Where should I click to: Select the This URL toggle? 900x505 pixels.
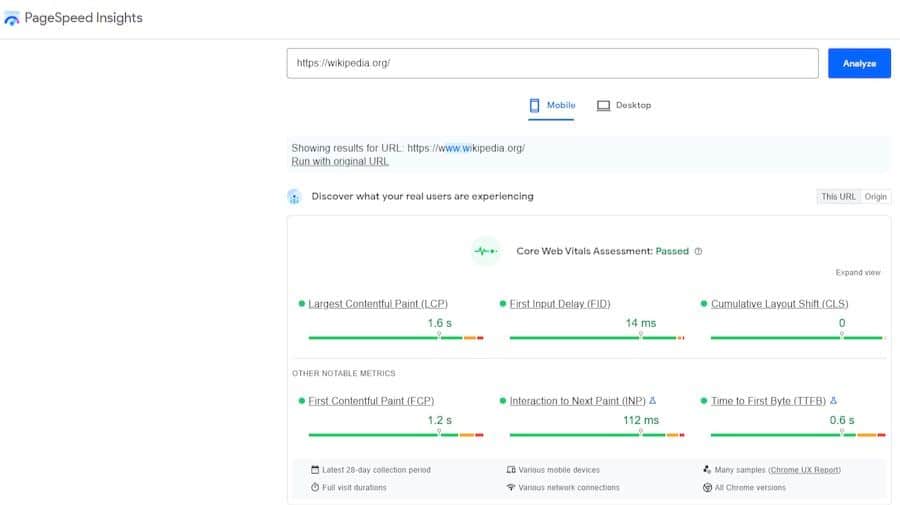pos(838,197)
